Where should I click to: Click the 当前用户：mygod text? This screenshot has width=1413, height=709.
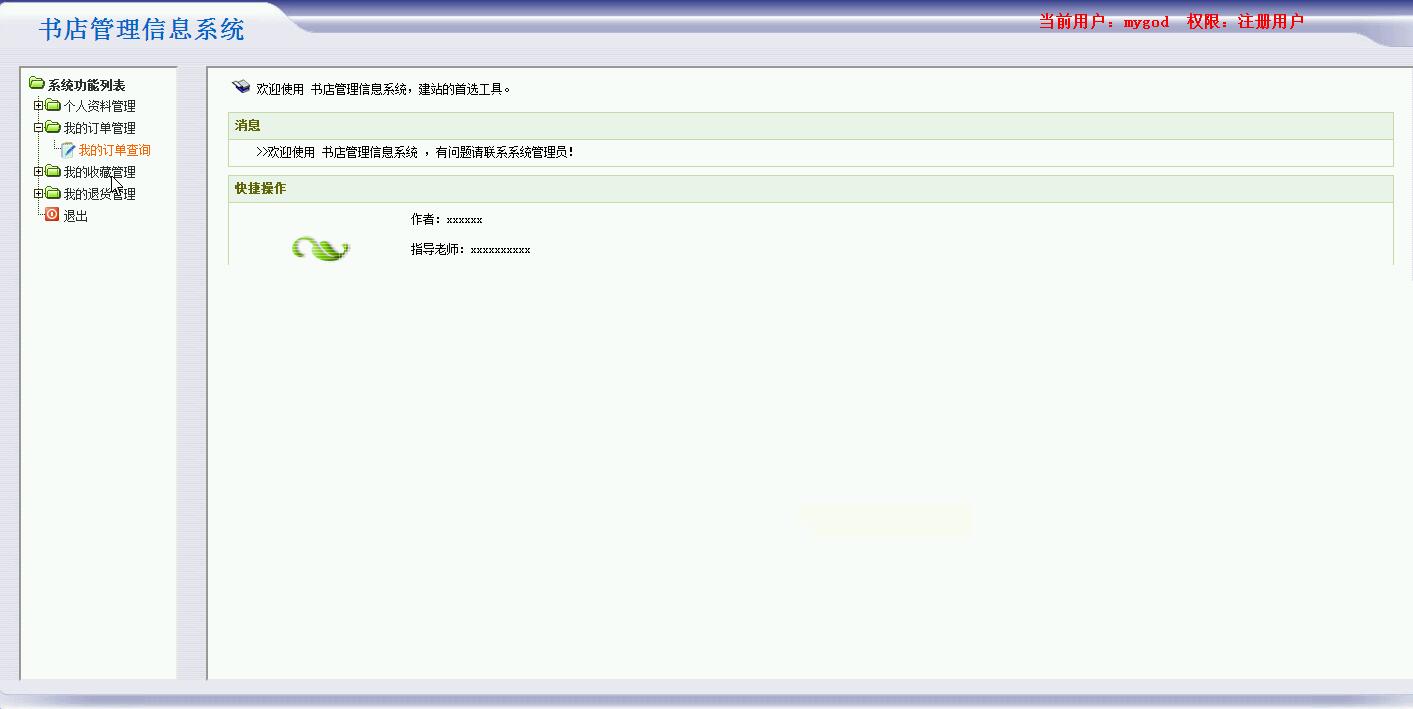pos(1104,22)
